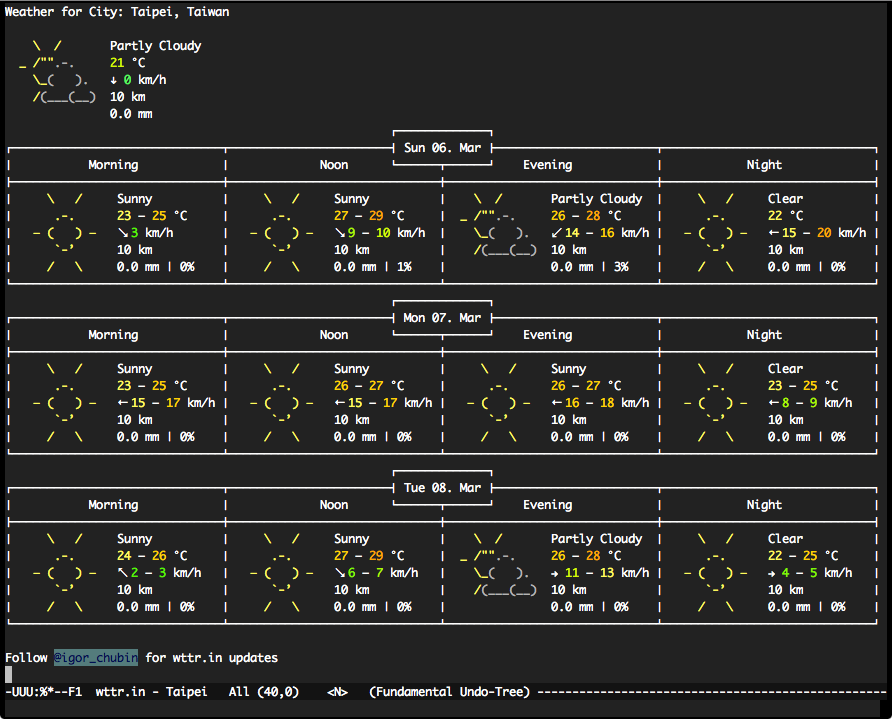Click the Monday evening sun icon
This screenshot has height=719, width=892.
(499, 403)
